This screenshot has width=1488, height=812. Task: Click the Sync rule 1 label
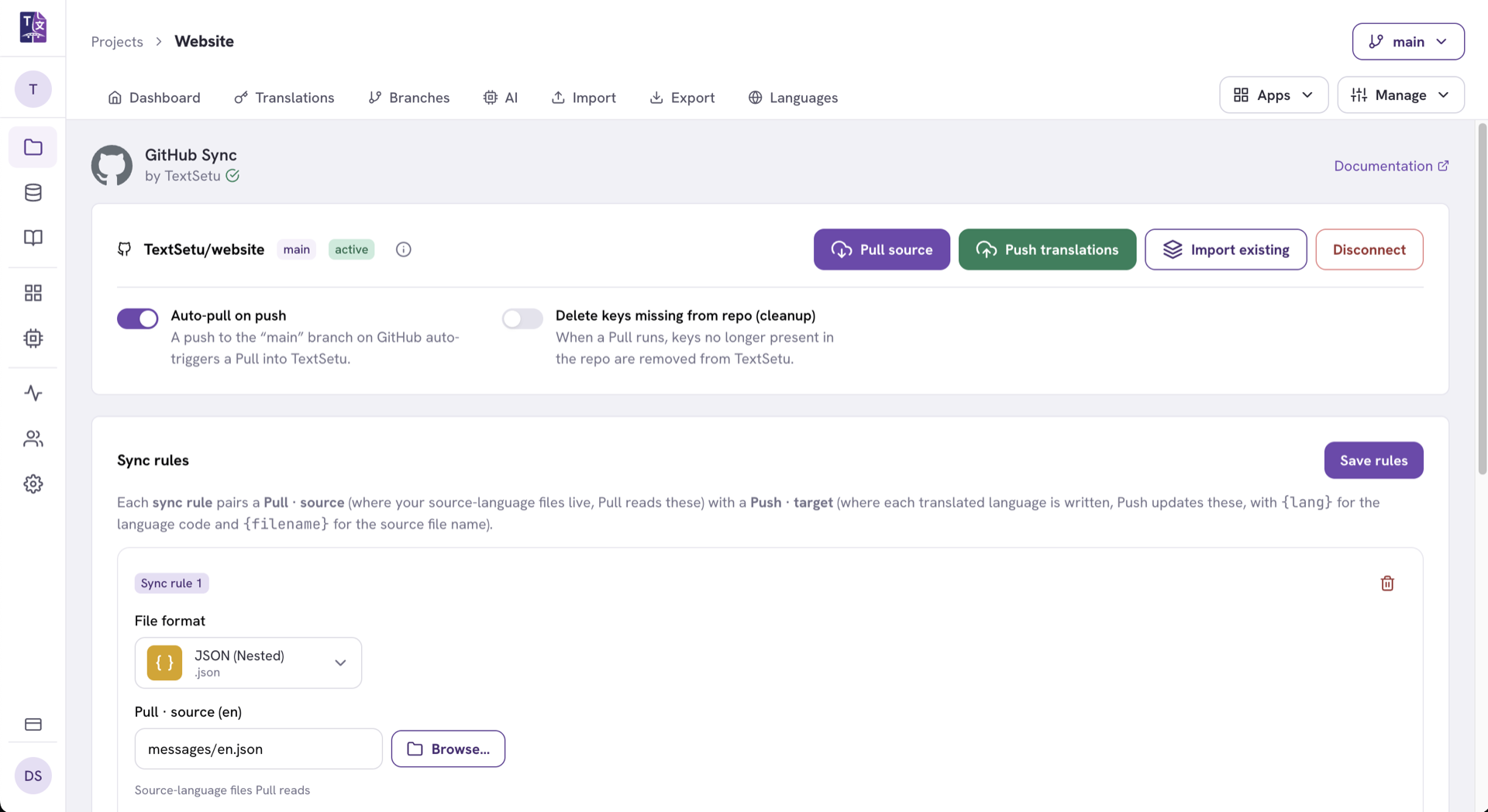[171, 583]
